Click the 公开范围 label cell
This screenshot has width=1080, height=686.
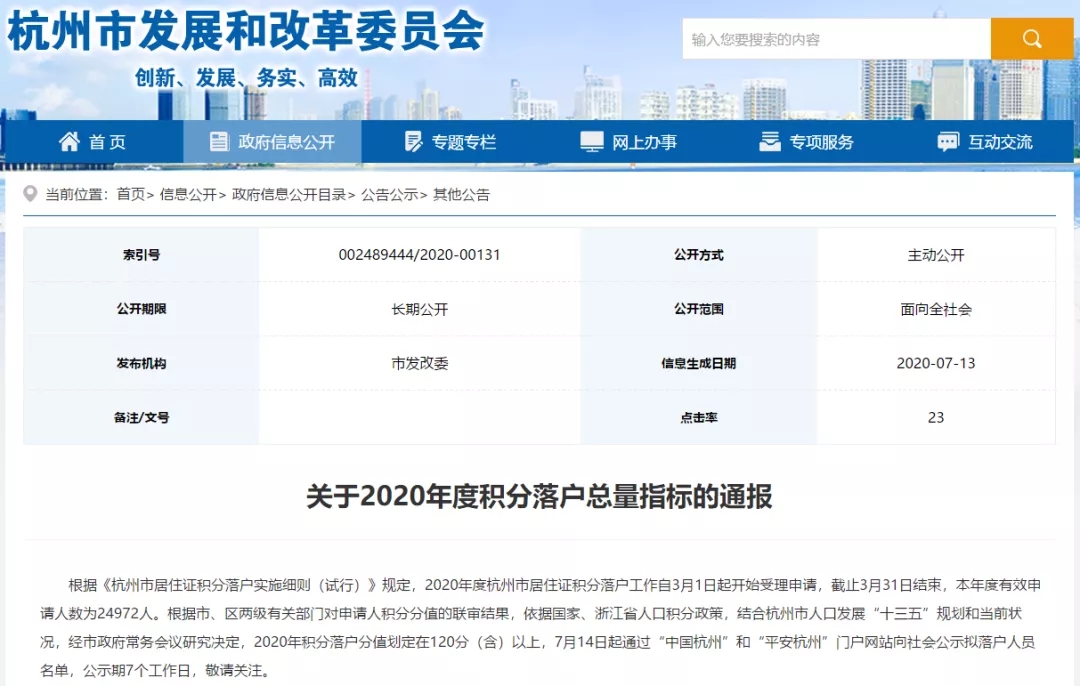tap(698, 309)
